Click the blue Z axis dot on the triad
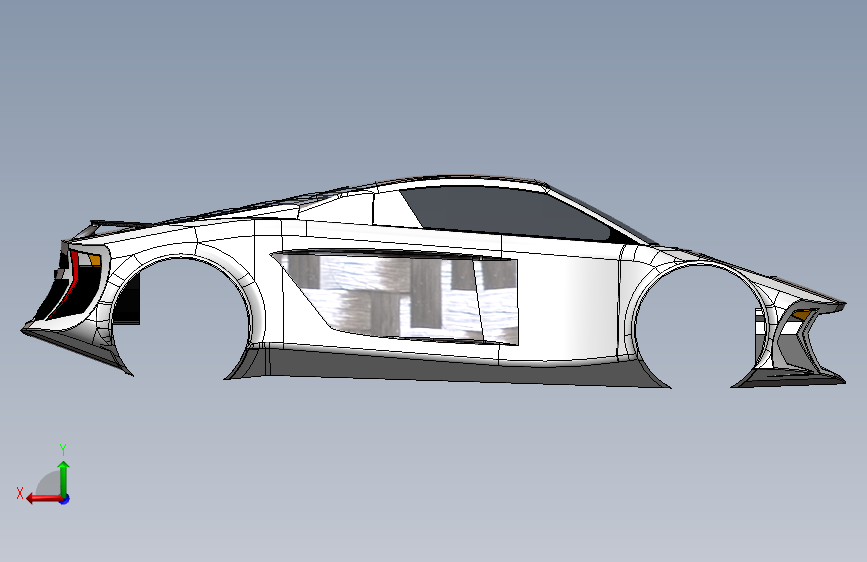 click(x=65, y=499)
